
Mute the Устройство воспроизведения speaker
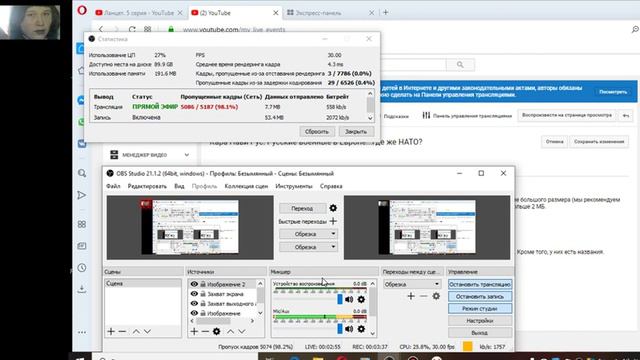pyautogui.click(x=349, y=300)
